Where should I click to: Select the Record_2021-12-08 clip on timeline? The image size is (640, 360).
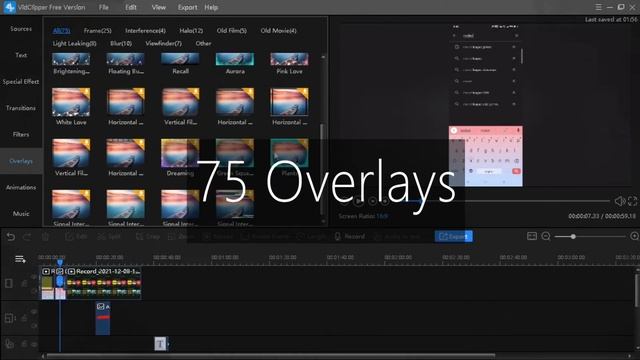click(x=104, y=283)
